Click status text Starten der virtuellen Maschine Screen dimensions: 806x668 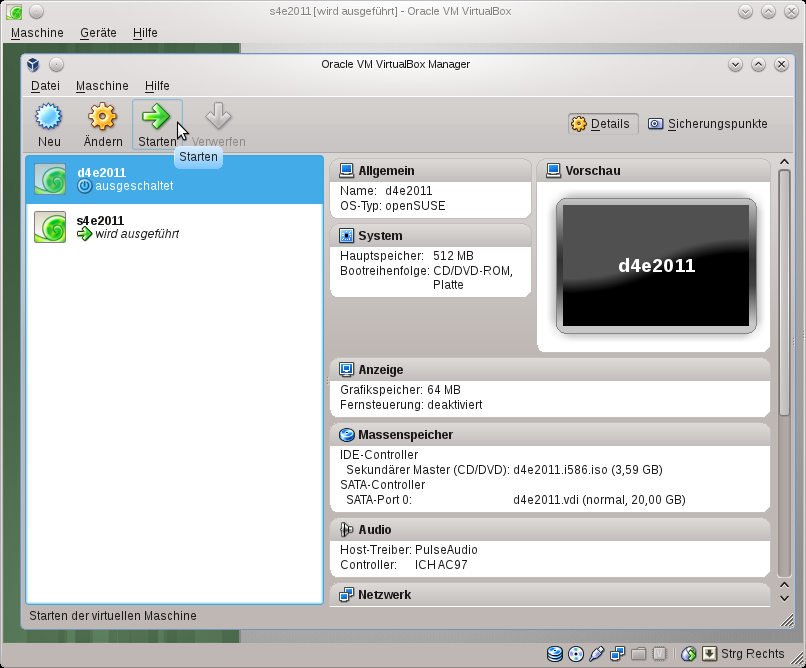coord(113,616)
